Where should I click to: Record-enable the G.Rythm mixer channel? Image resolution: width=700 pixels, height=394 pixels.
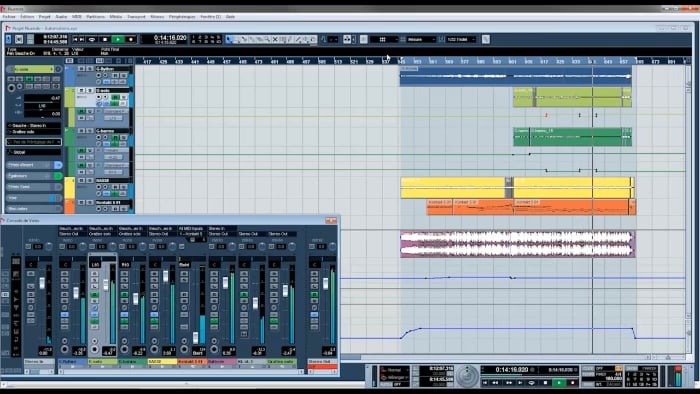tap(64, 349)
